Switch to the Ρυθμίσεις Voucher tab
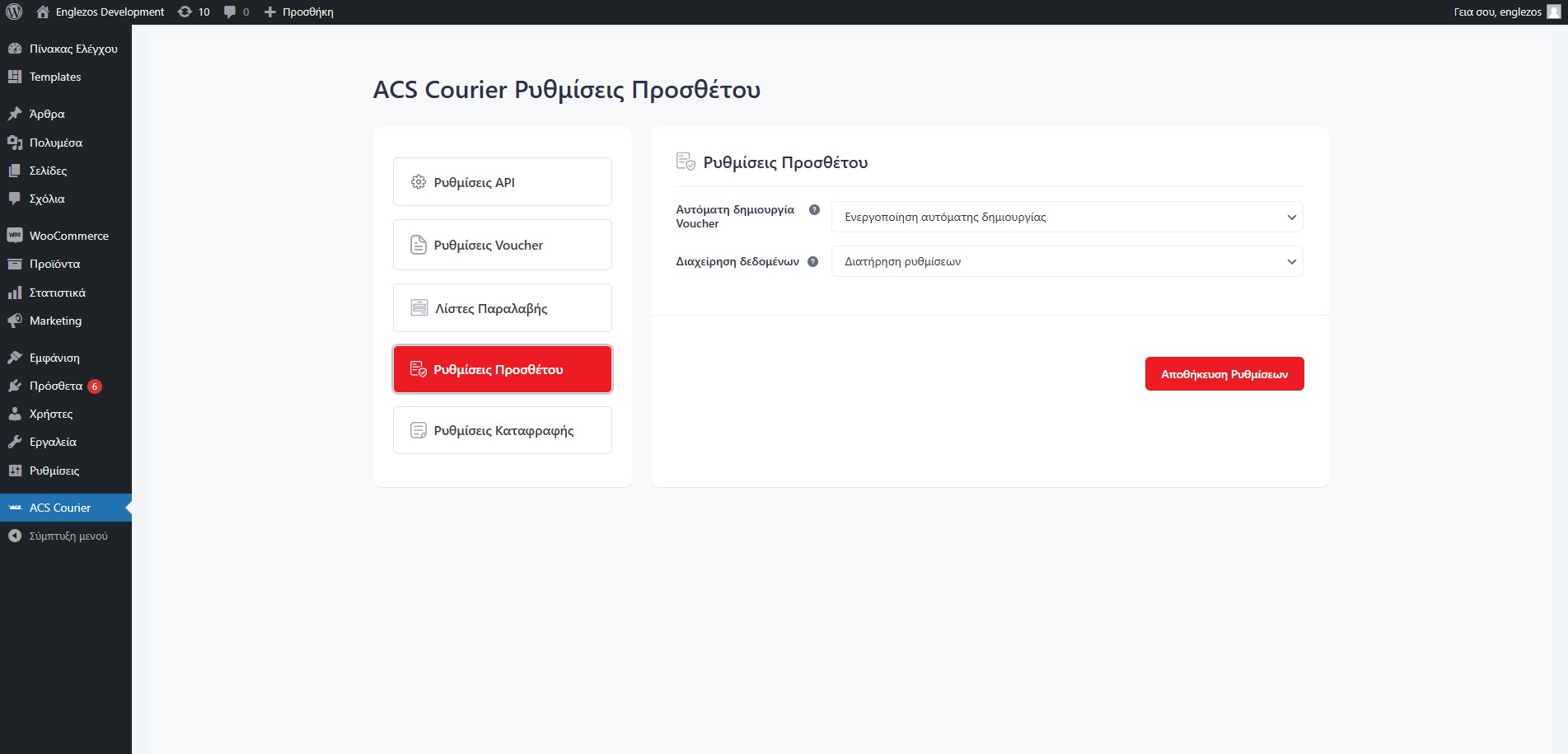Viewport: 1568px width, 754px height. click(x=503, y=245)
